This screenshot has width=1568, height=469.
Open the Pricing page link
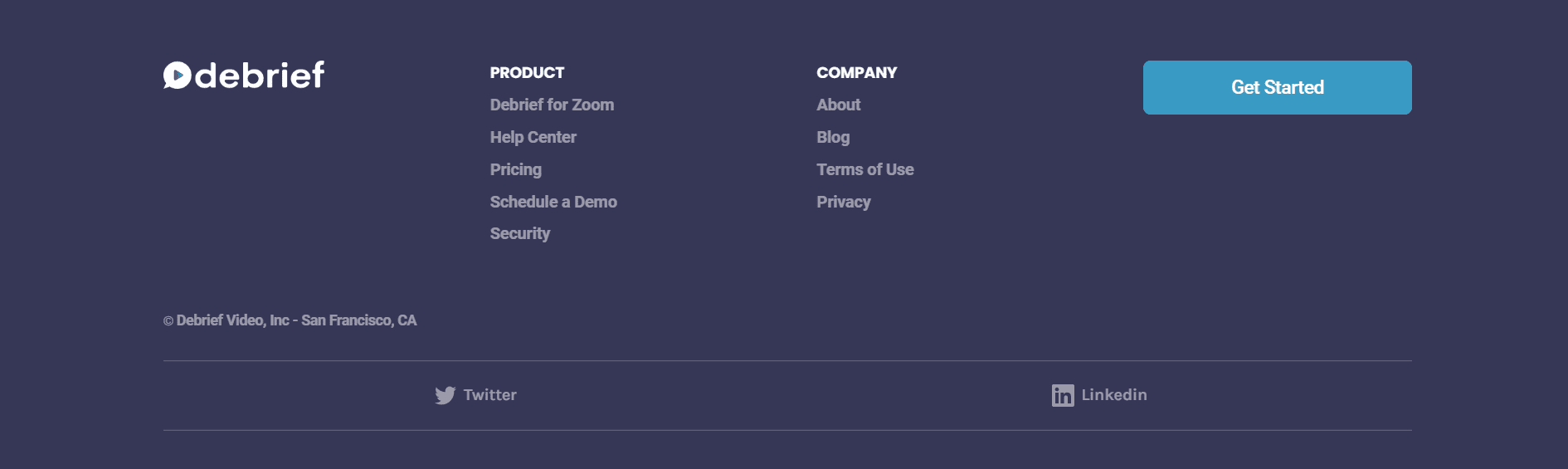[515, 169]
